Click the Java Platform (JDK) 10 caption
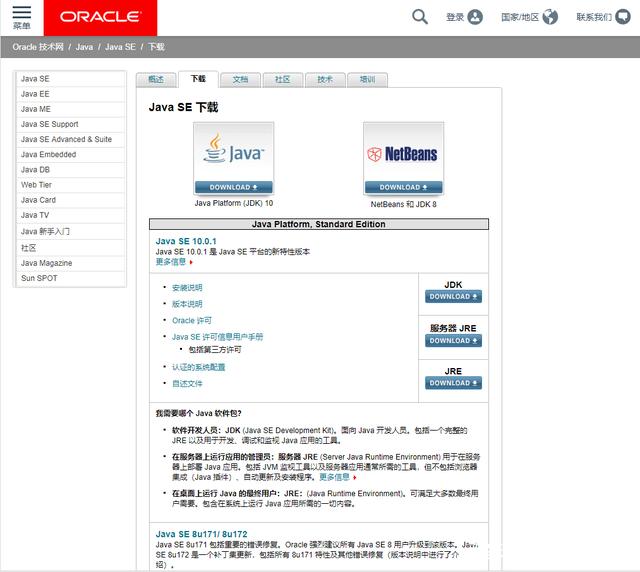 pos(233,203)
